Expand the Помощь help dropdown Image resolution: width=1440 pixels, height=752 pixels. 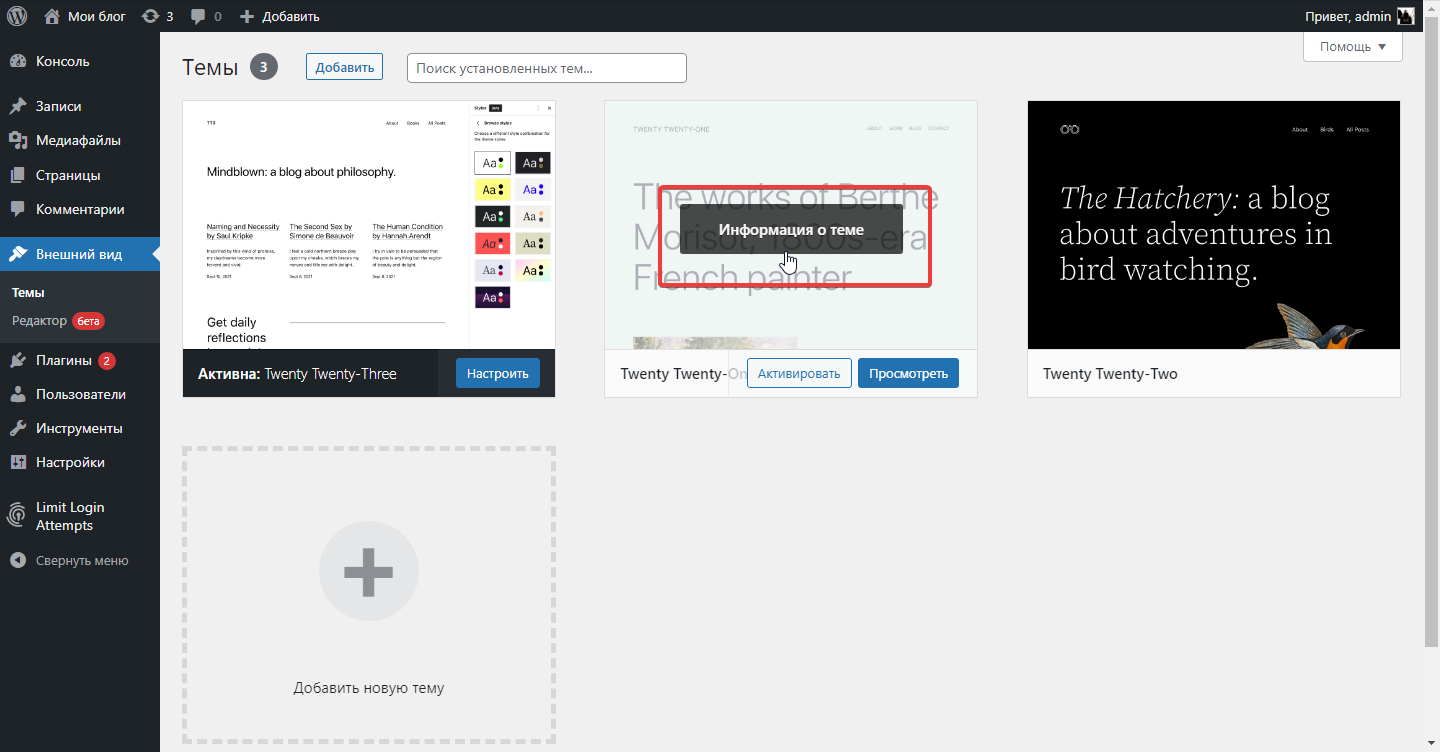click(1353, 46)
